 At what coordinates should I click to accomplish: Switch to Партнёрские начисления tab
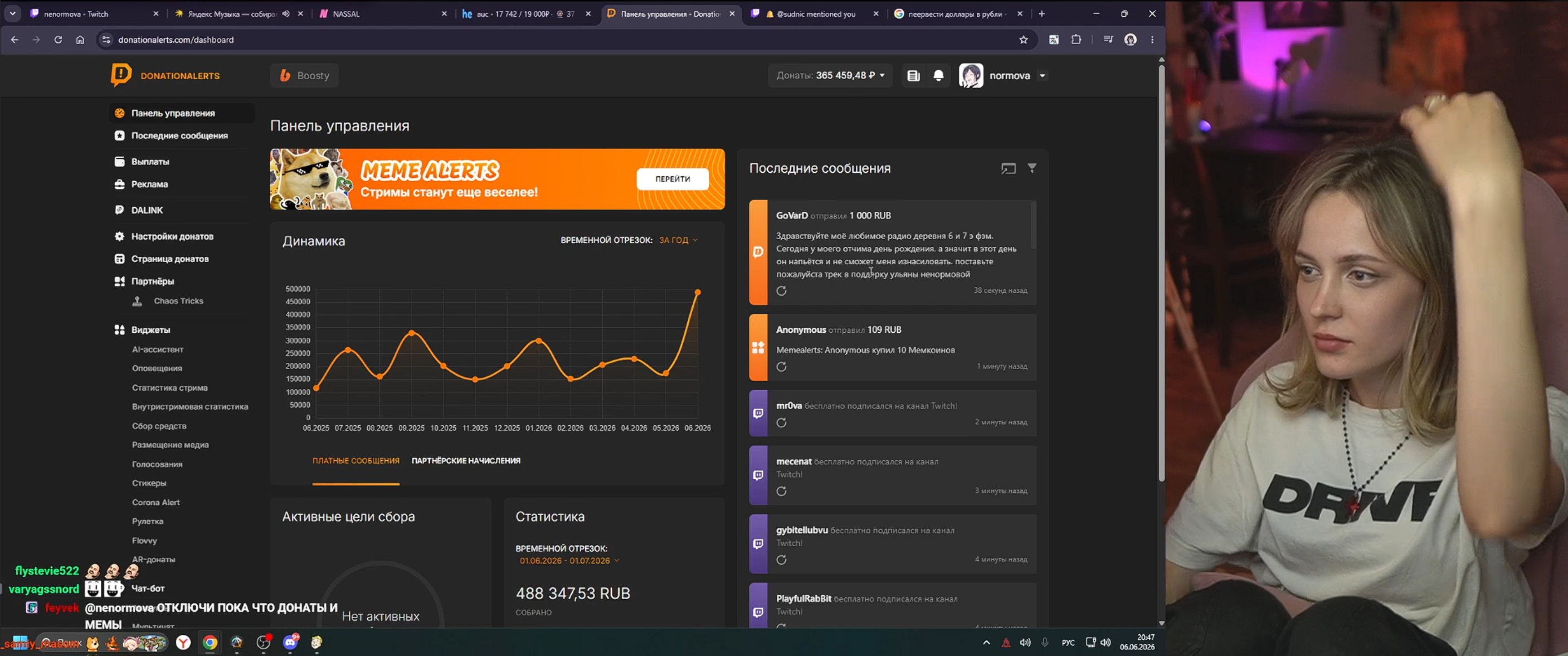[x=466, y=461]
